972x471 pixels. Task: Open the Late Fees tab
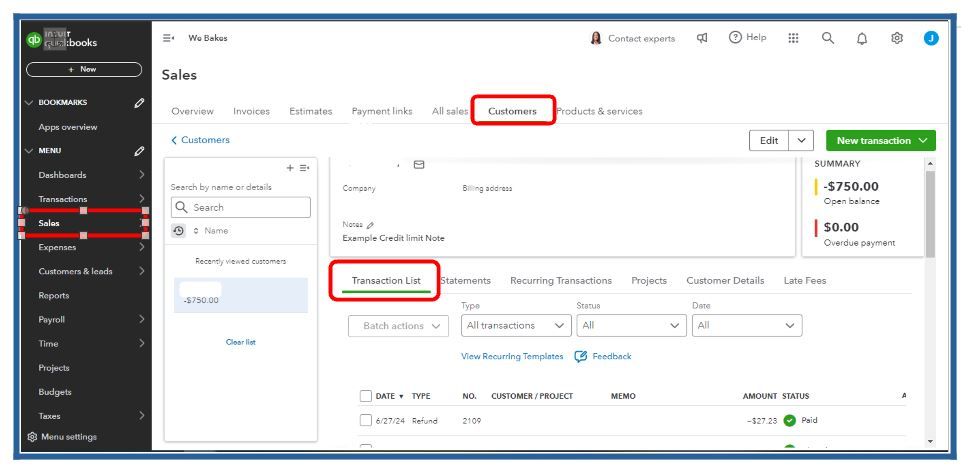pyautogui.click(x=805, y=281)
